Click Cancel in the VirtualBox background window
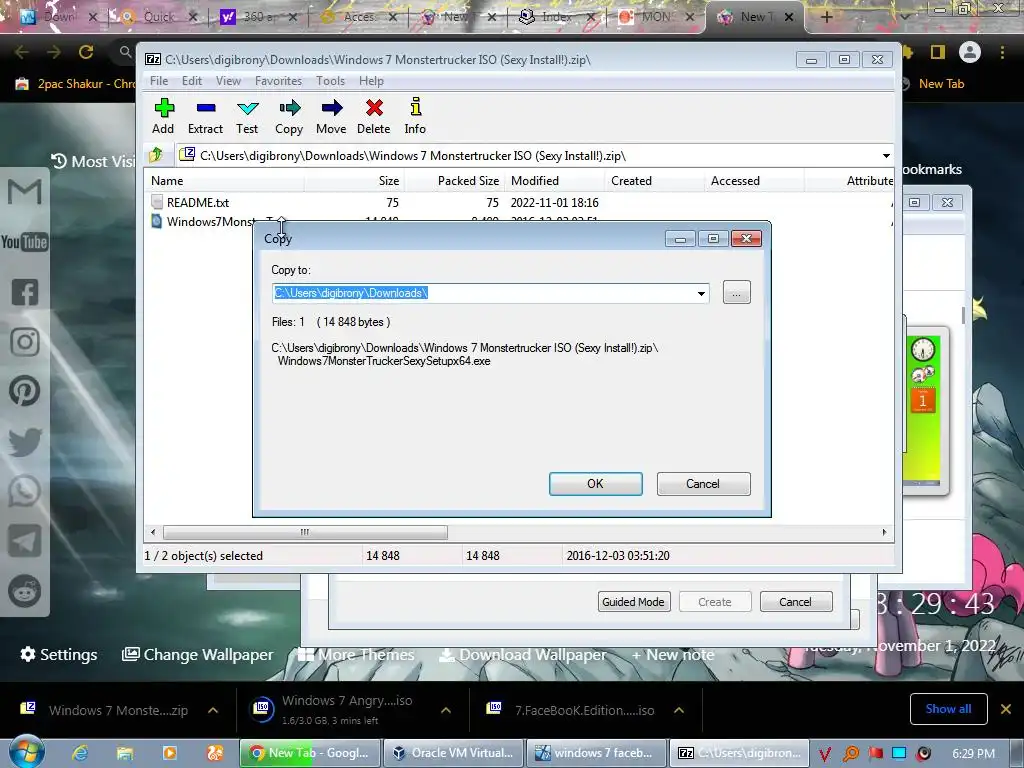 click(x=795, y=602)
